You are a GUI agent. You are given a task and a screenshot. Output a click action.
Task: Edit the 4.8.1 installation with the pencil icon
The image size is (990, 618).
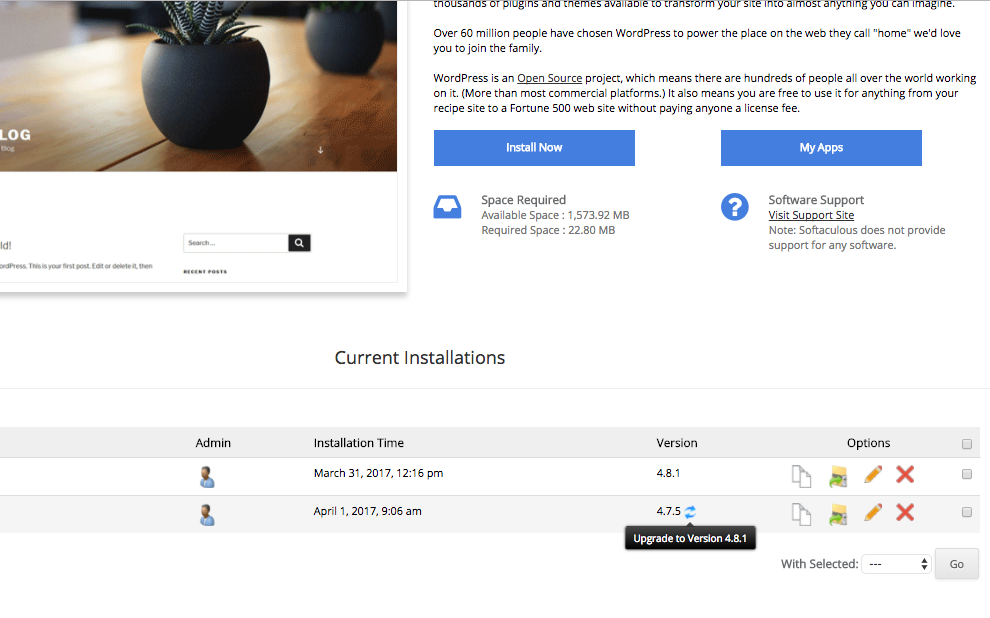click(873, 475)
